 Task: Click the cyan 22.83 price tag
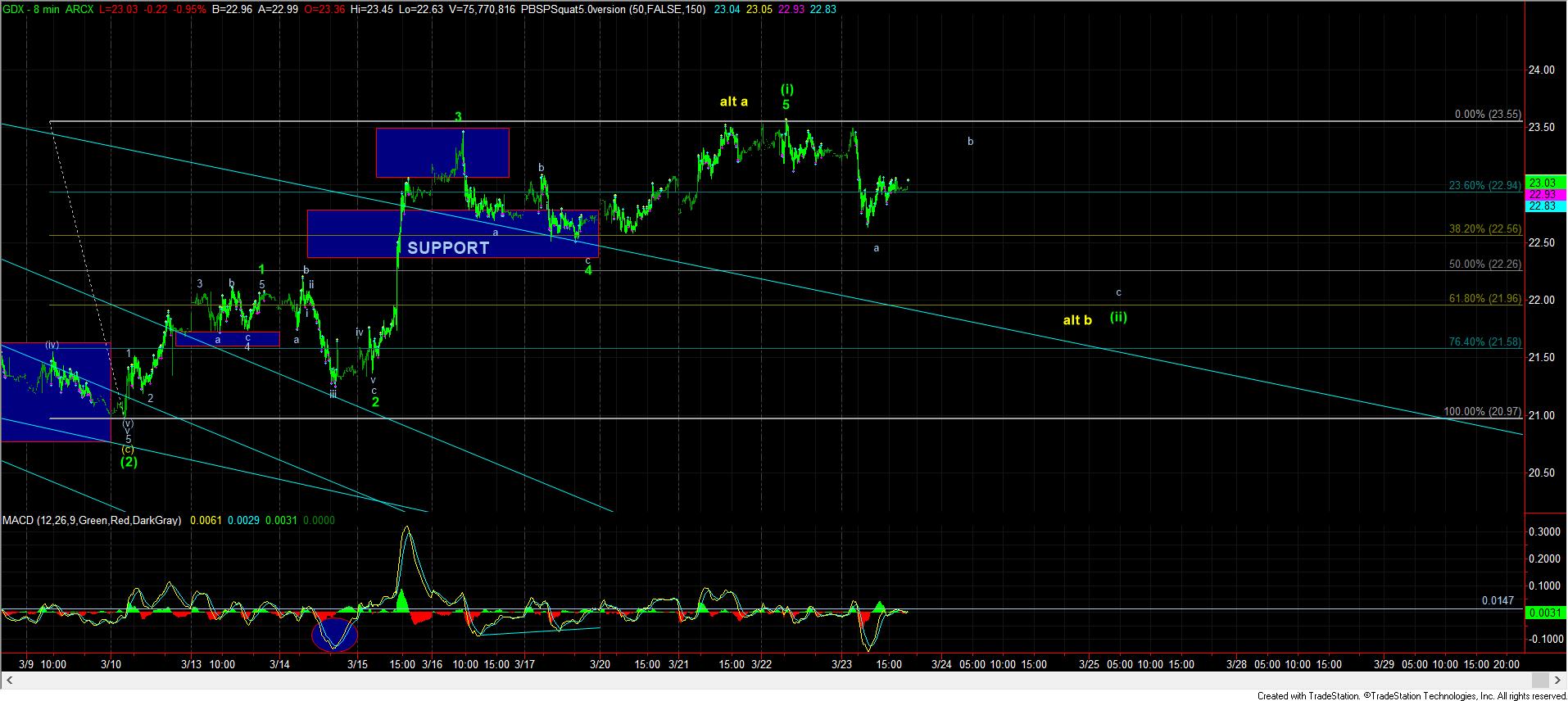[1543, 206]
